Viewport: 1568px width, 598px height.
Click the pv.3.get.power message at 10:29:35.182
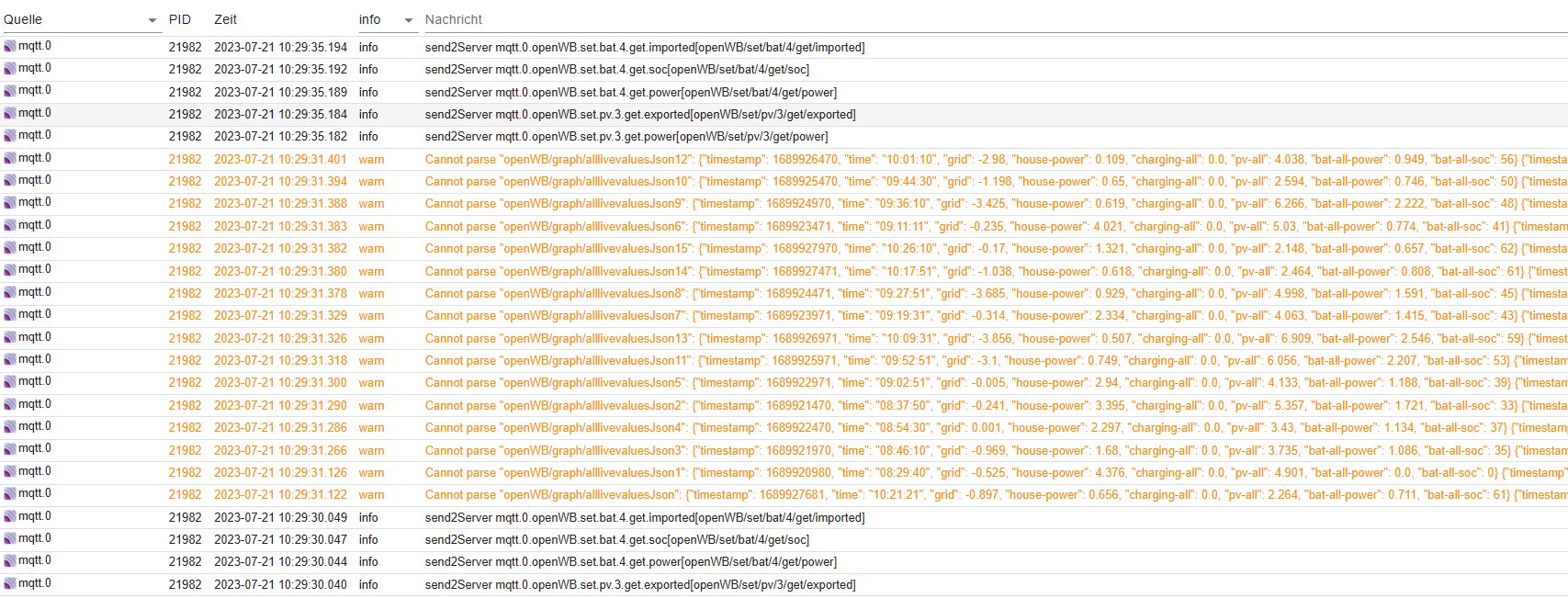(x=626, y=137)
